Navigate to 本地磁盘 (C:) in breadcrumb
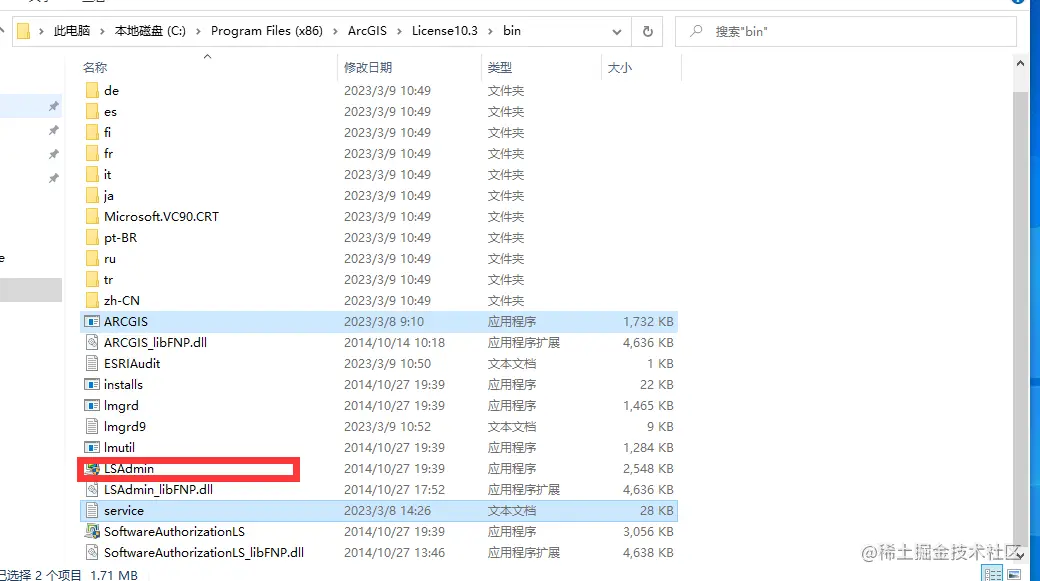Screen dimensions: 1040x581 coord(150,31)
